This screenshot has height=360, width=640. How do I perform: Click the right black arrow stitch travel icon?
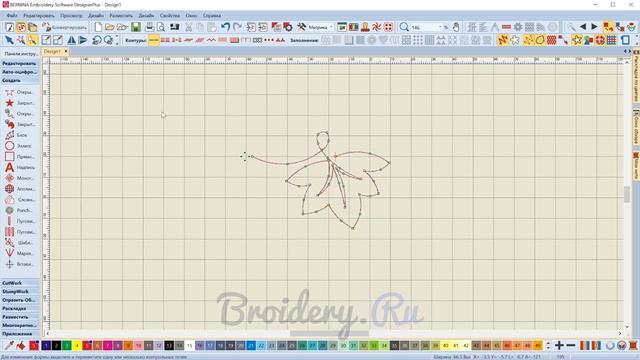pyautogui.click(x=594, y=27)
